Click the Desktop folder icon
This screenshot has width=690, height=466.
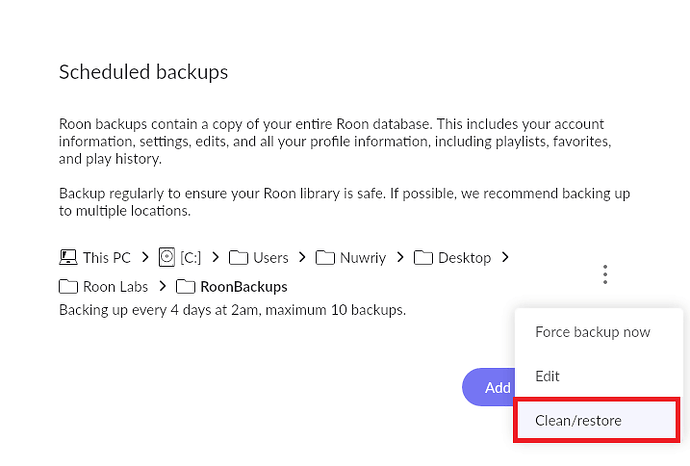(423, 258)
